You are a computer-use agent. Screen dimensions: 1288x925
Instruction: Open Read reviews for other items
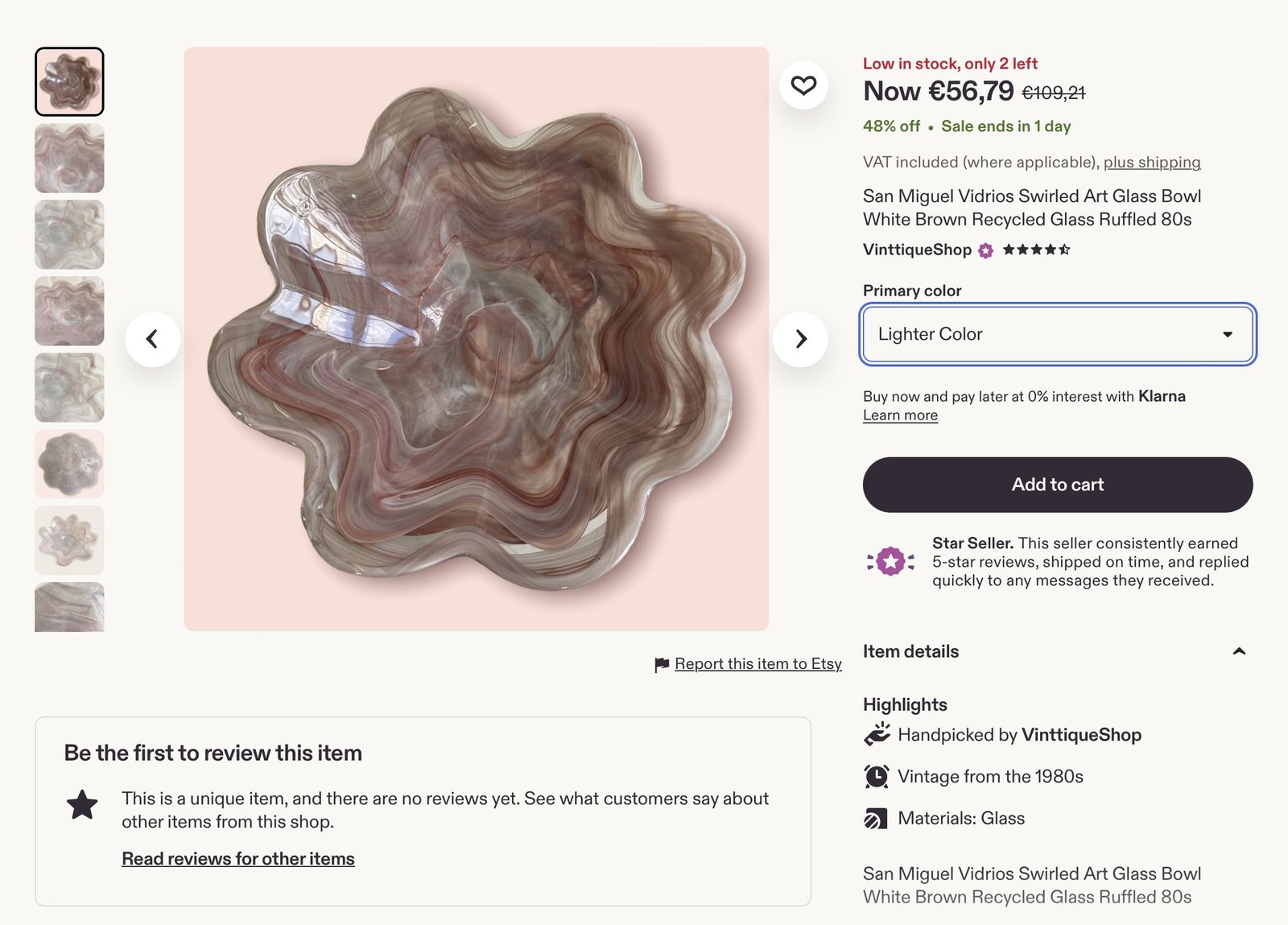pyautogui.click(x=238, y=859)
